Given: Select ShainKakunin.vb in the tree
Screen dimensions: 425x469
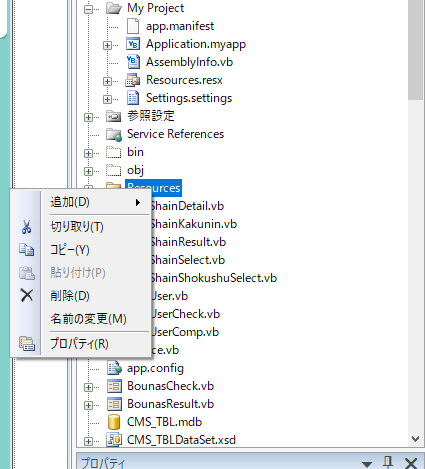Looking at the screenshot, I should pos(193,224).
